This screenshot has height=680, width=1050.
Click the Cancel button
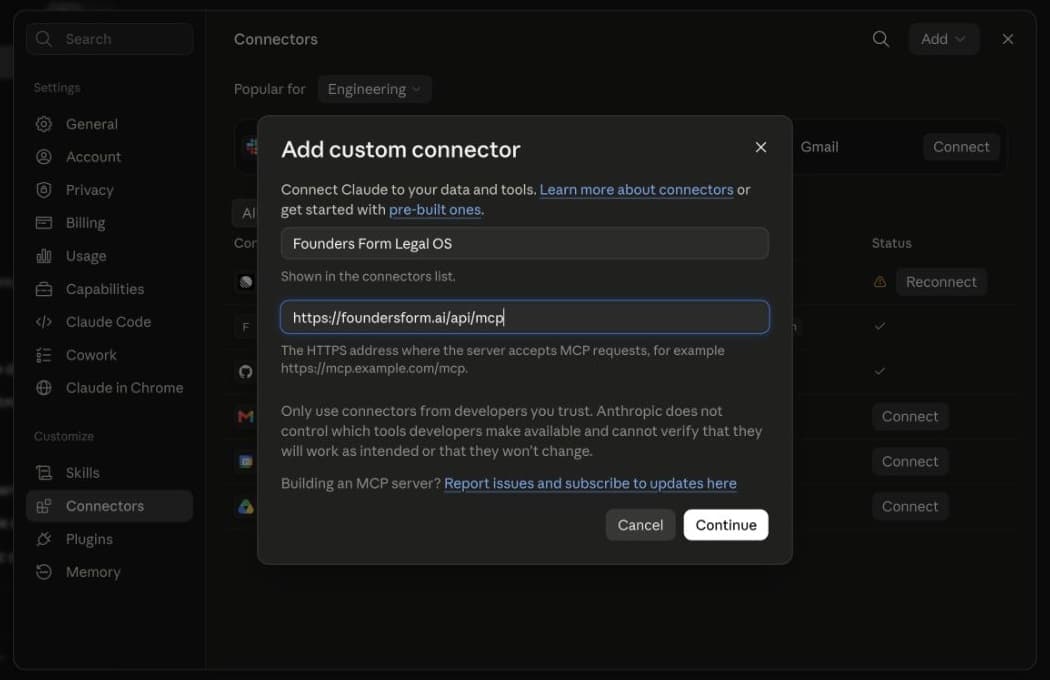click(x=640, y=525)
